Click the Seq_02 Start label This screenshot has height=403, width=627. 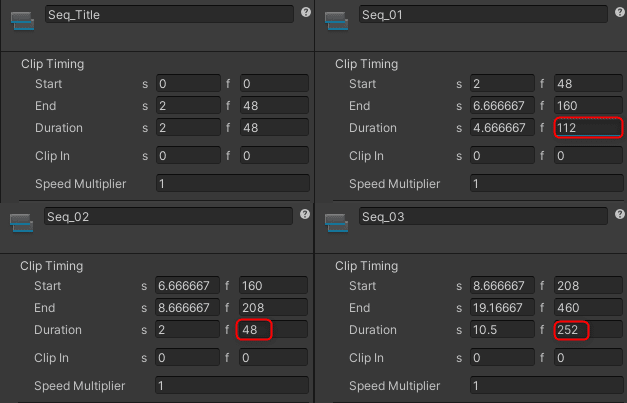point(48,286)
